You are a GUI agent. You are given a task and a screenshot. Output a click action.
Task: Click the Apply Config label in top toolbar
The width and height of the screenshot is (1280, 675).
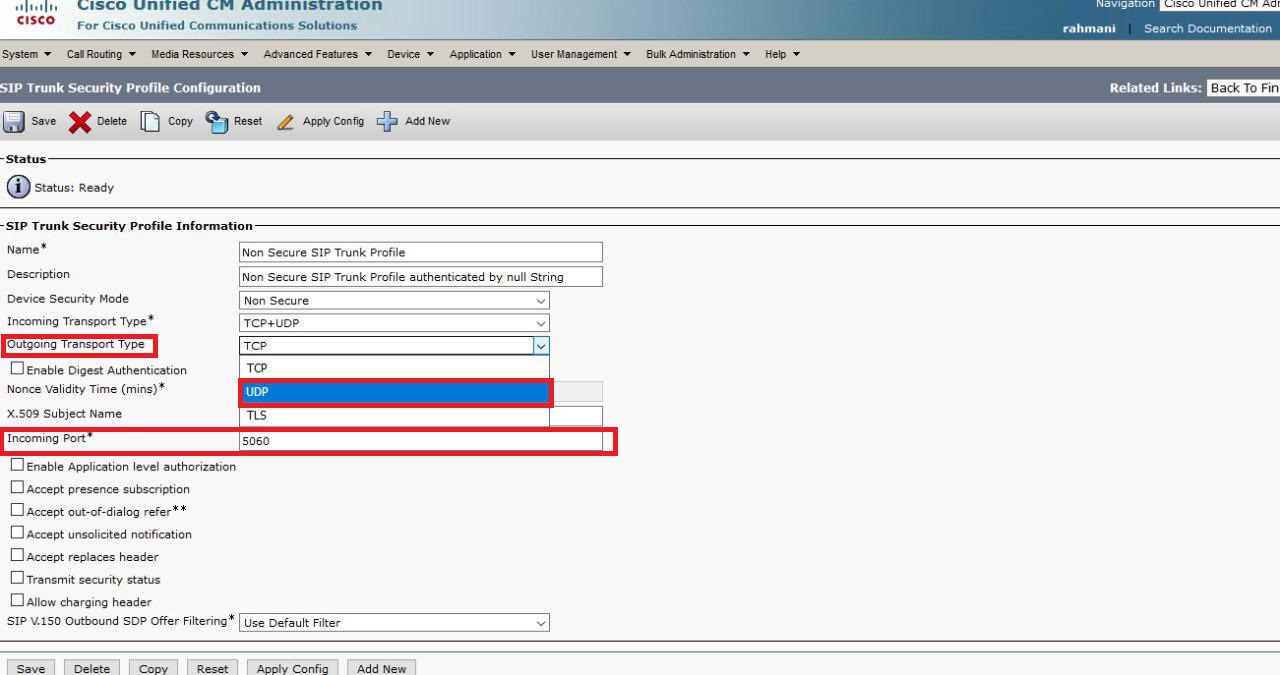[x=333, y=121]
